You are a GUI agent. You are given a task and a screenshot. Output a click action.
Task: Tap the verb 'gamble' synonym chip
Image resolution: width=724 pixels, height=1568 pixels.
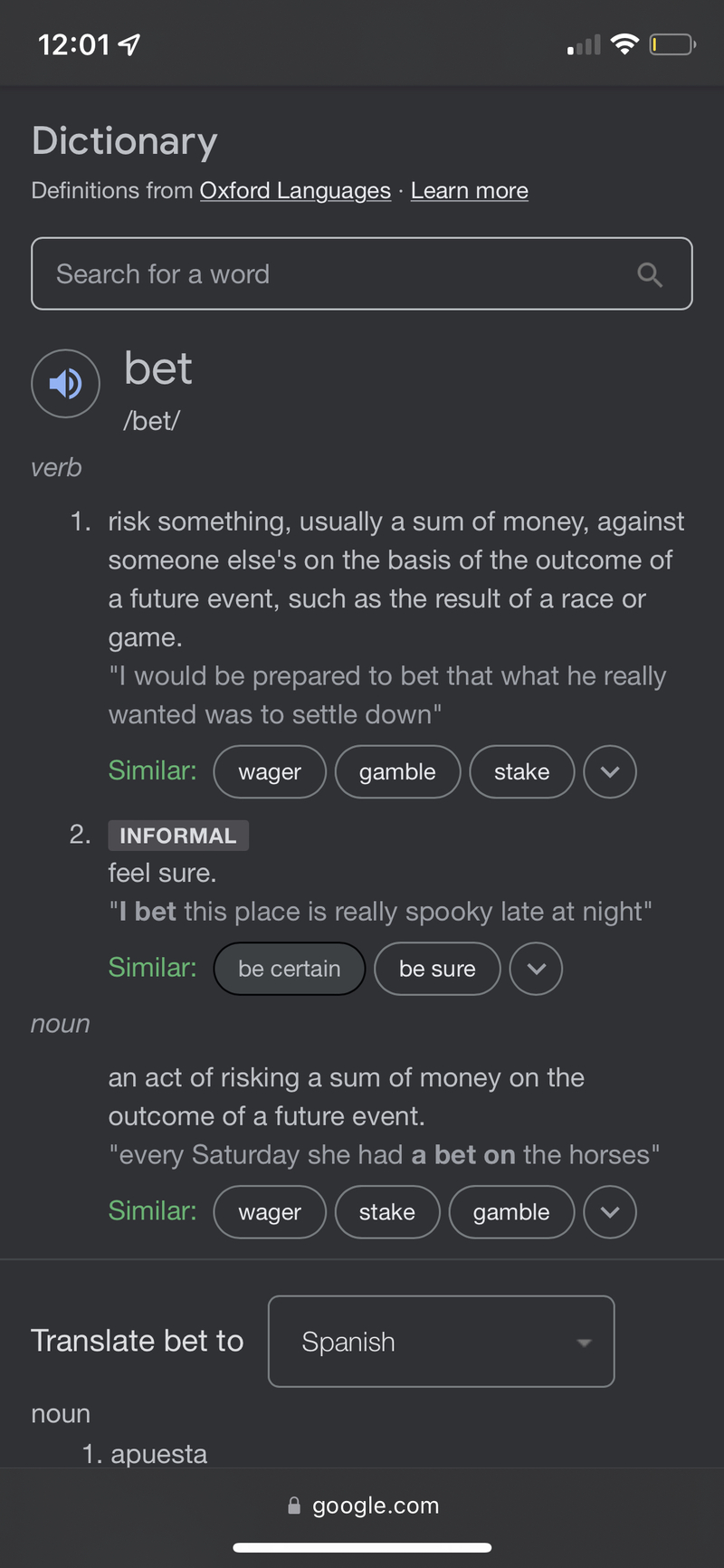[x=397, y=772]
